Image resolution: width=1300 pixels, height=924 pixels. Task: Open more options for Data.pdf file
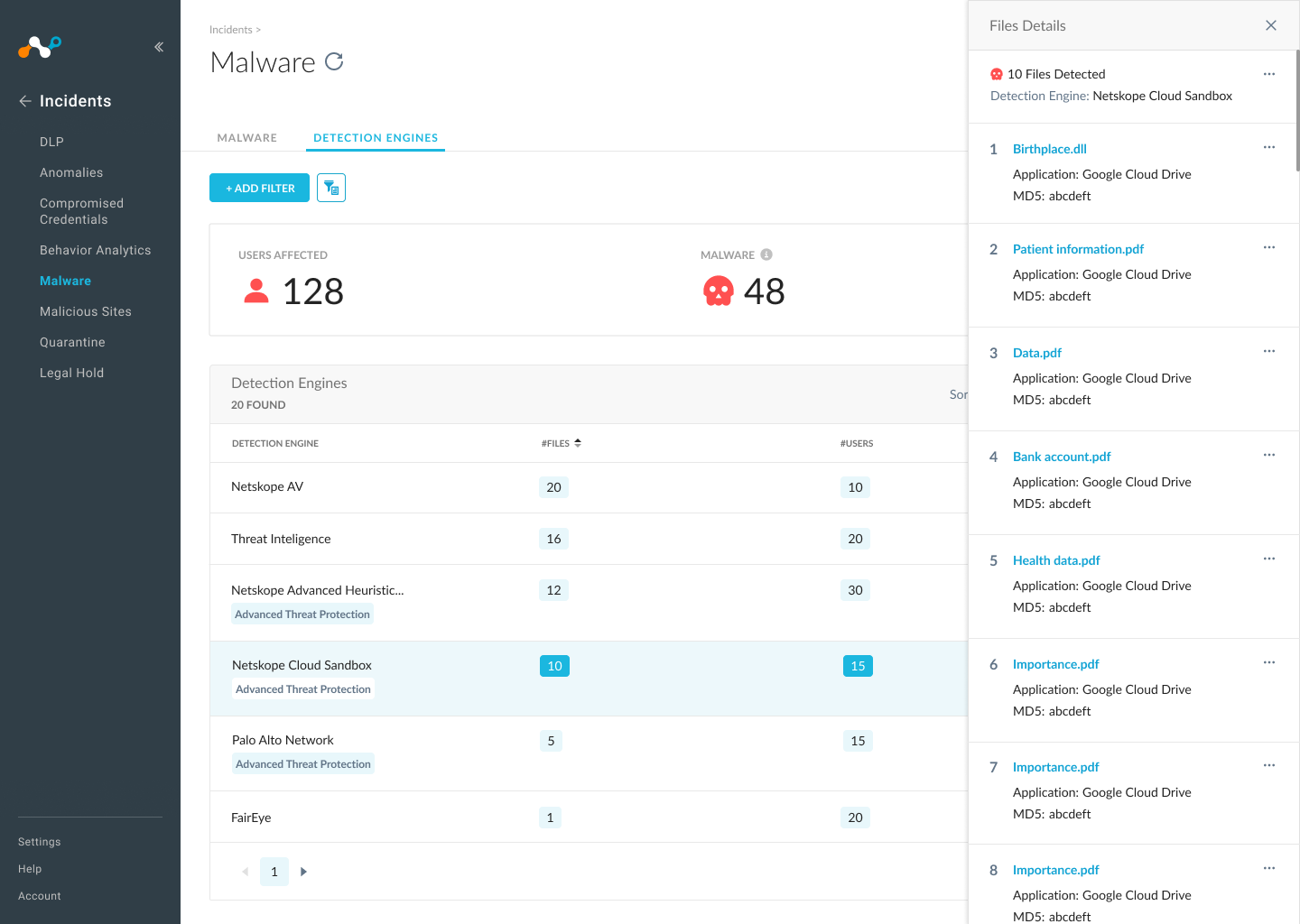[1269, 351]
